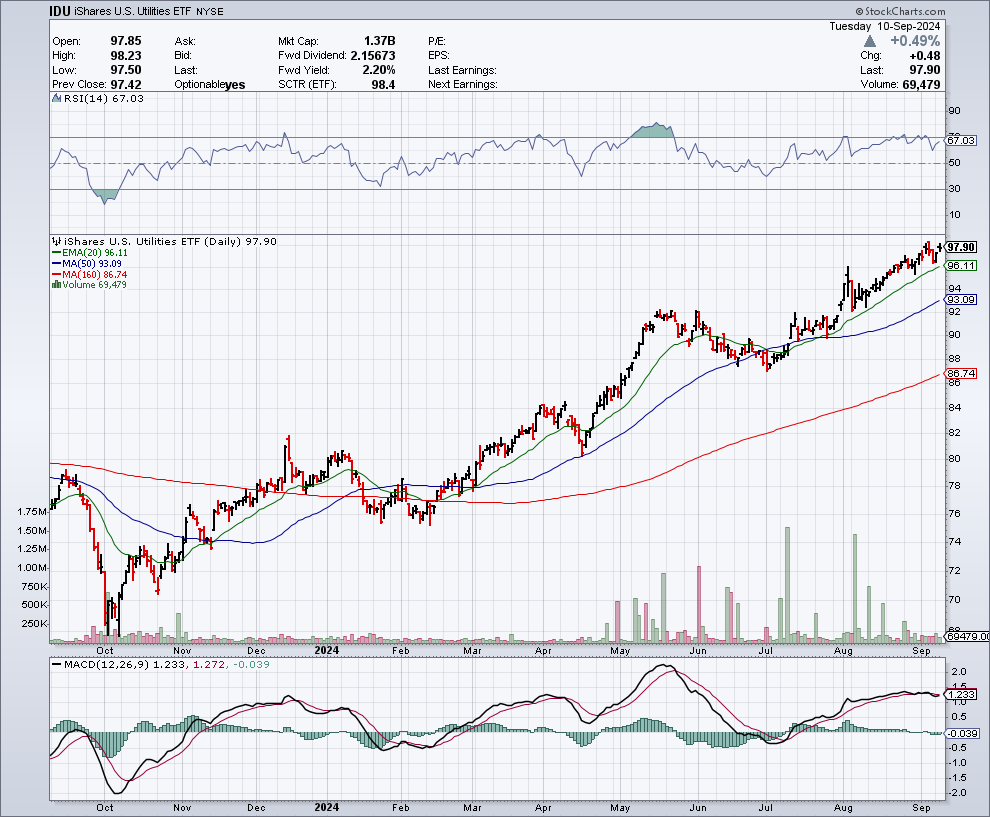Click the IDU ticker symbol in header

pyautogui.click(x=64, y=12)
